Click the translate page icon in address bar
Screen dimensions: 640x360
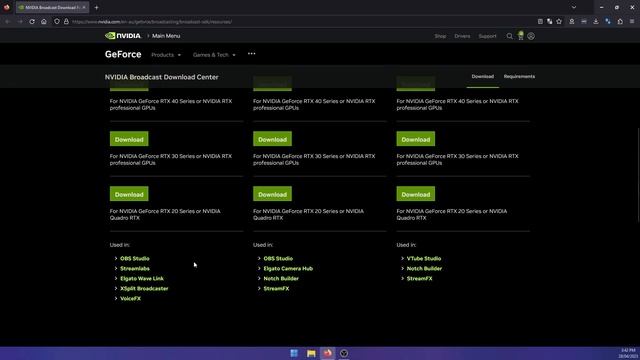pos(550,22)
